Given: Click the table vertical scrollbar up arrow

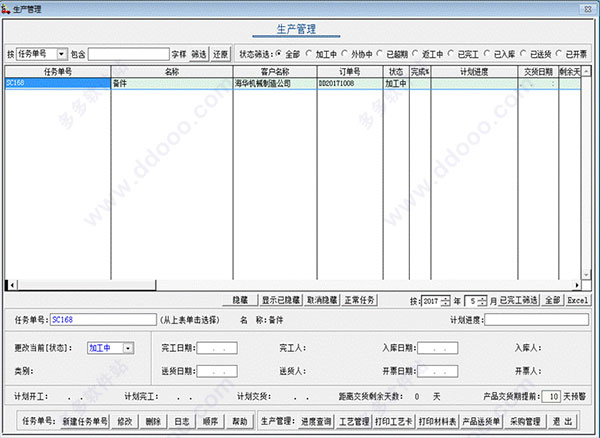Looking at the screenshot, I should 586,71.
